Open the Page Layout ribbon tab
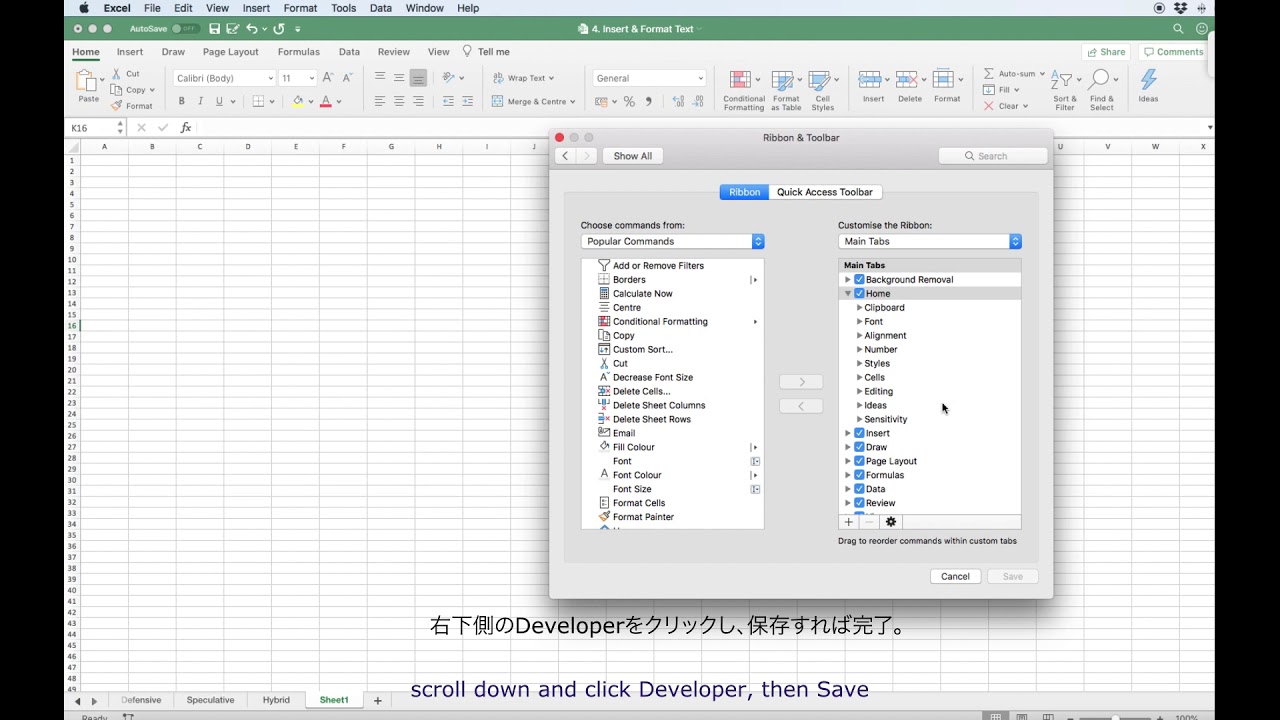Screen dimensions: 1280x720 click(x=230, y=52)
